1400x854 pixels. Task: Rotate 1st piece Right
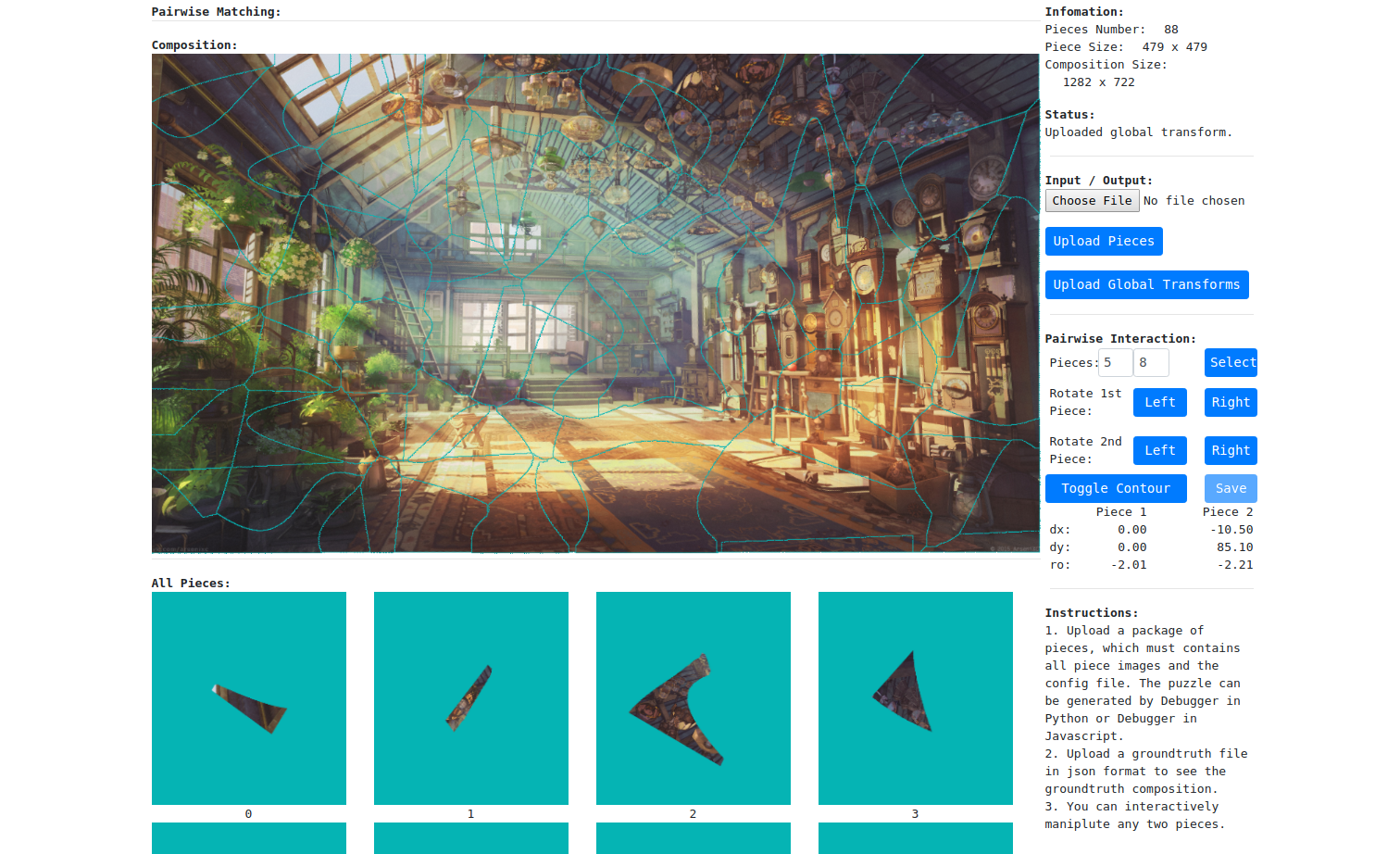(1231, 402)
